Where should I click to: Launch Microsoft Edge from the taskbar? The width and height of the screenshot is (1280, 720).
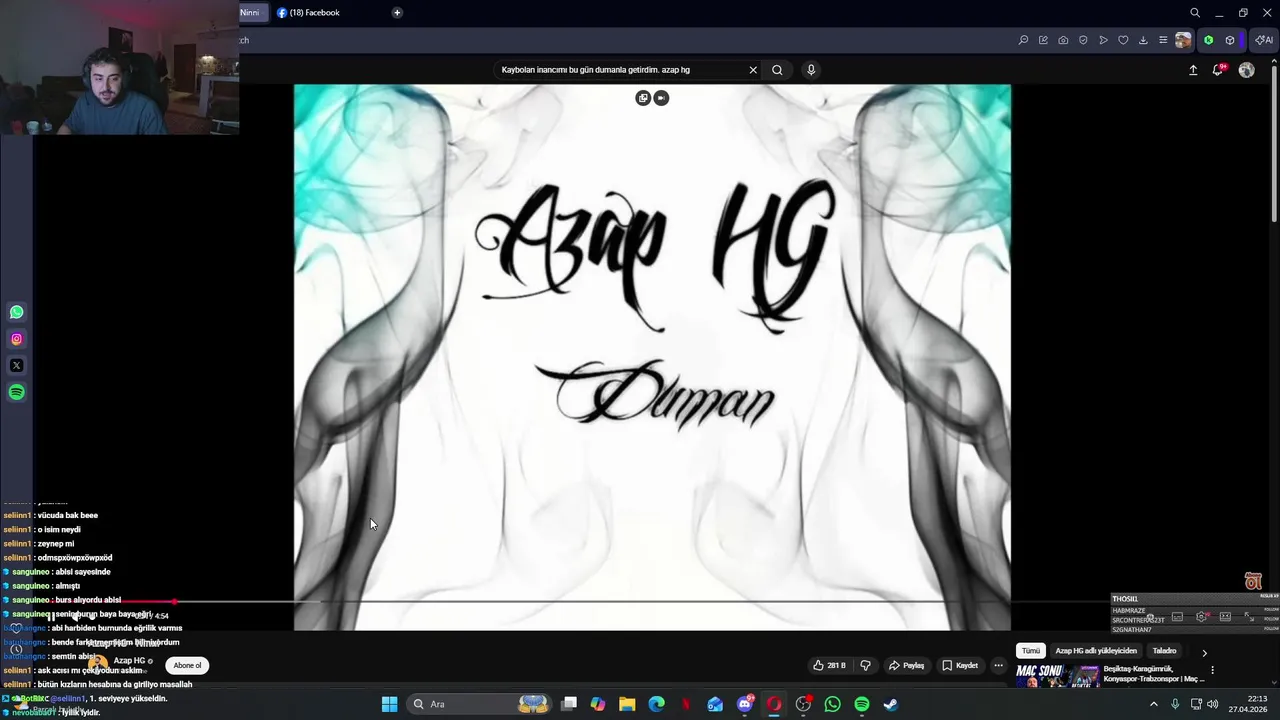[656, 704]
